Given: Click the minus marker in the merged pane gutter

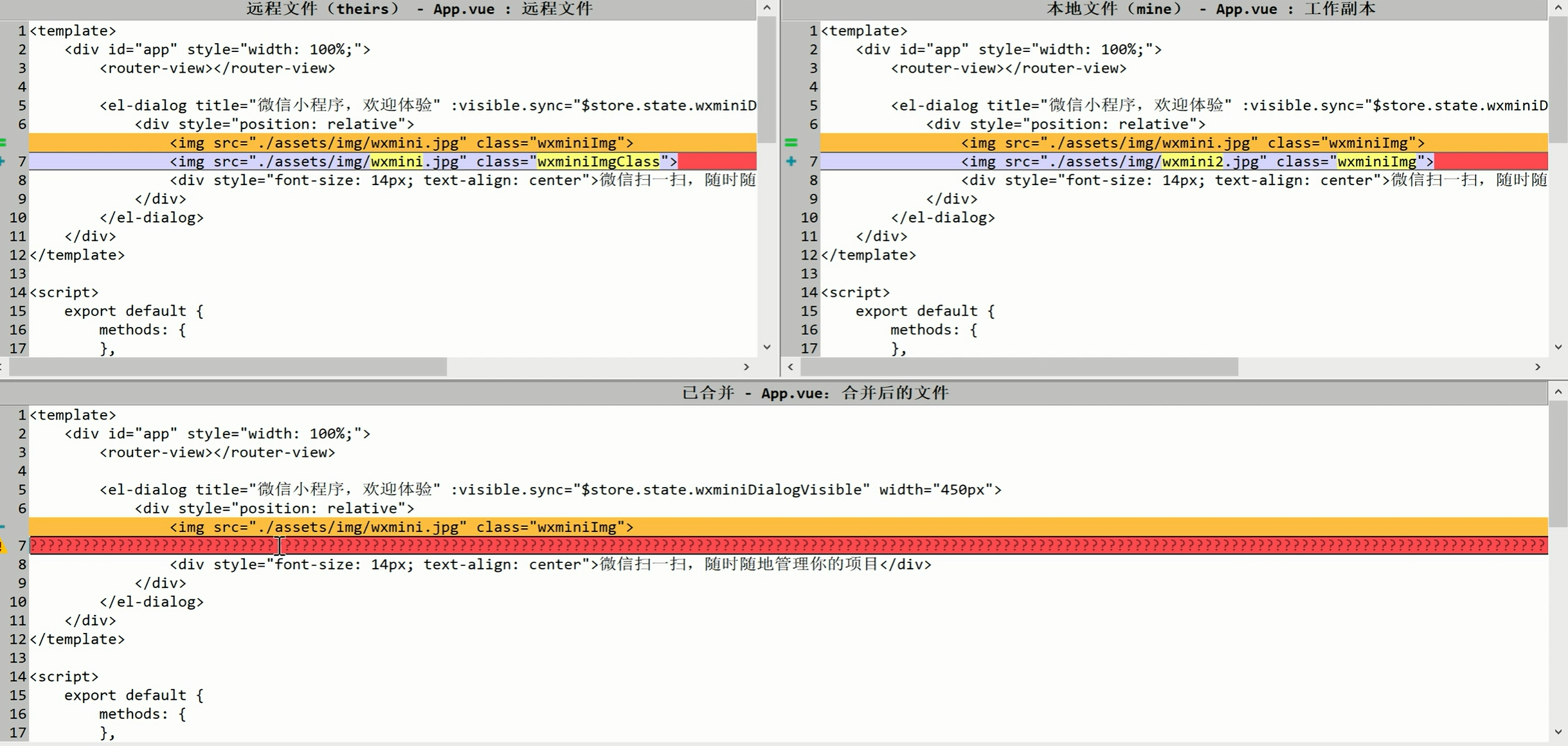Looking at the screenshot, I should pos(3,527).
